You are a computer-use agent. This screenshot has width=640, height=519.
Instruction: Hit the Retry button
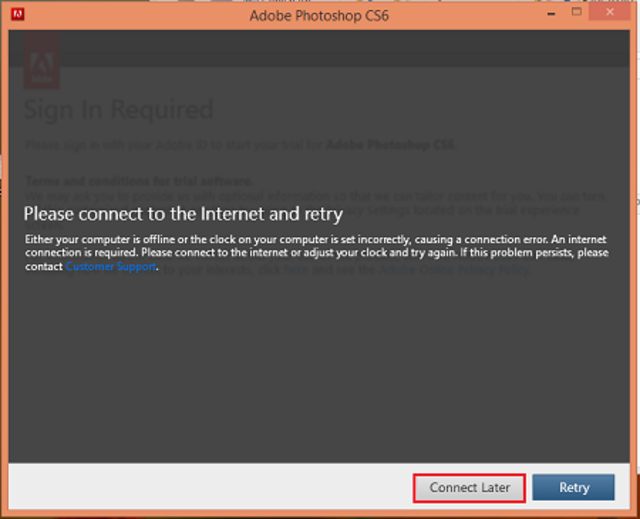click(x=573, y=487)
